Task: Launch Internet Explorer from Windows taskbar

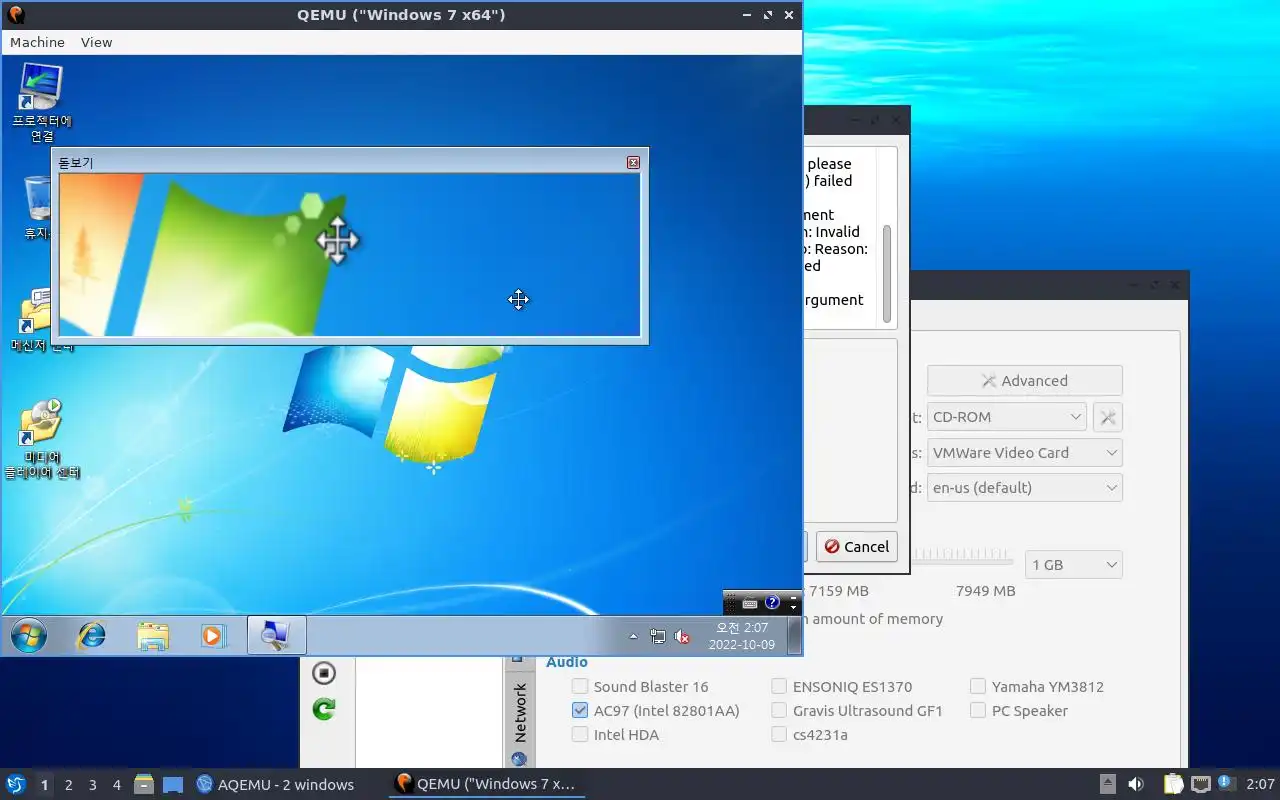Action: (91, 635)
